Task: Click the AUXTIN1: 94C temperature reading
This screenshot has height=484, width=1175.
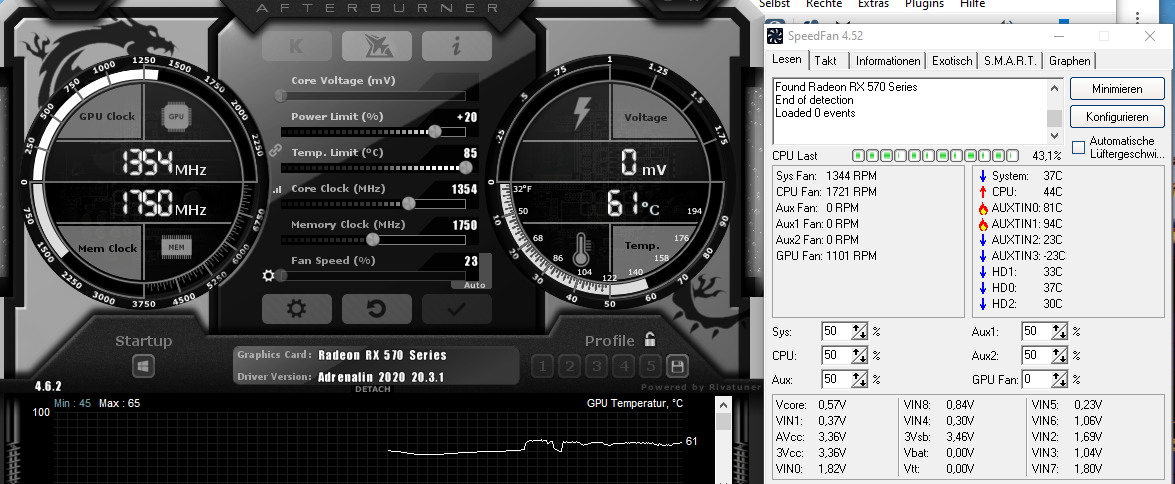Action: pos(1028,224)
